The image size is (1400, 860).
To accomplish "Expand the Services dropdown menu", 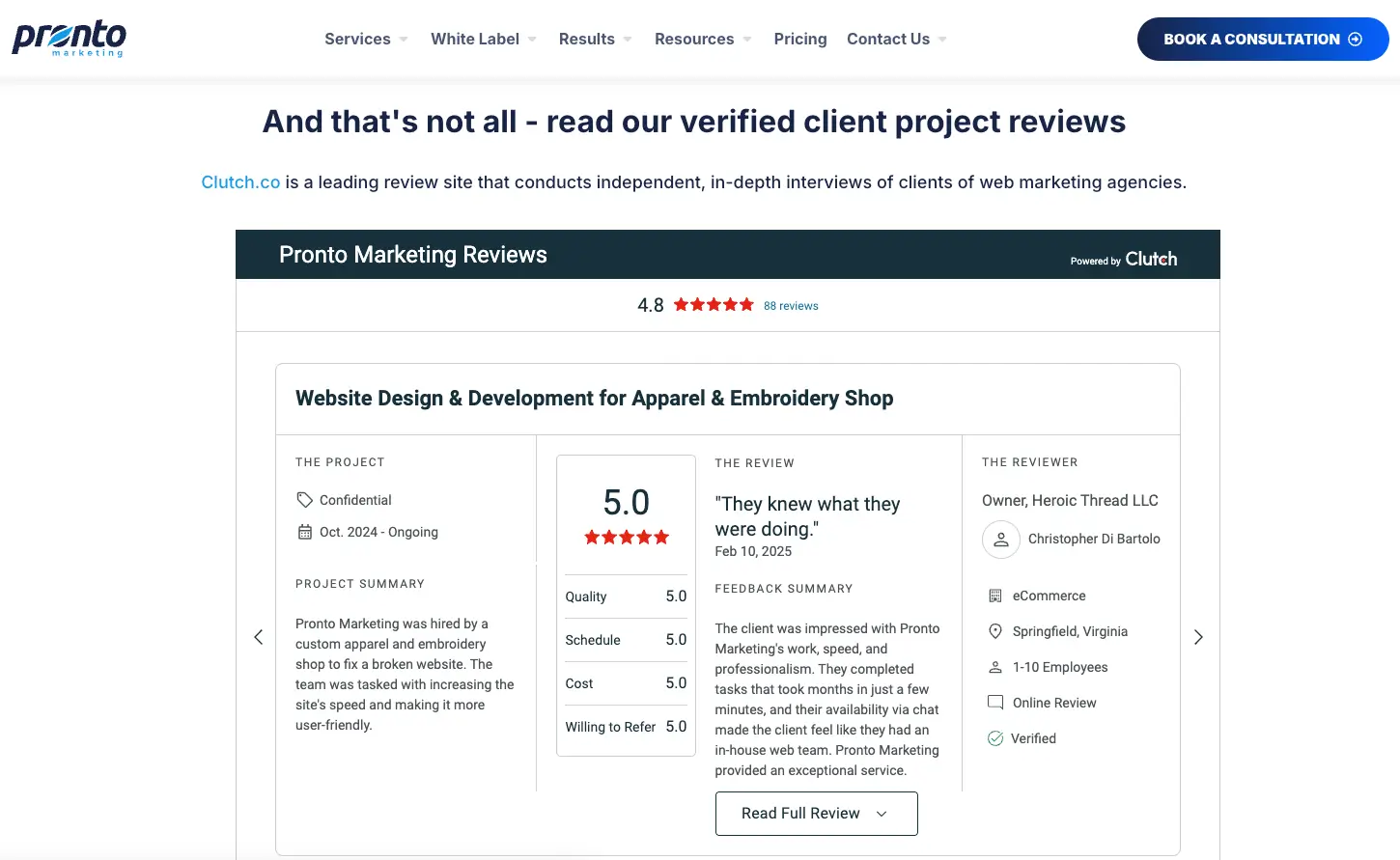I will 366,39.
